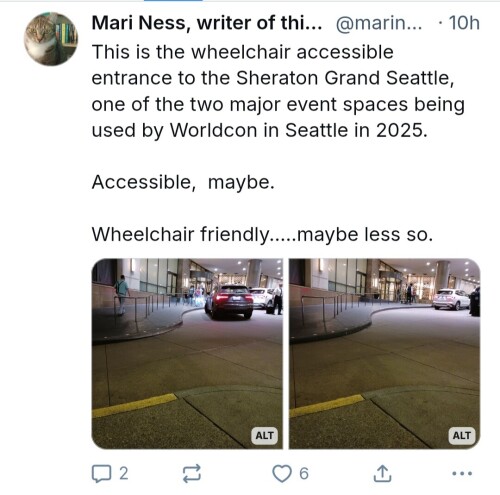The height and width of the screenshot is (495, 500).
Task: Click the handrail area in right photo
Action: pyautogui.click(x=328, y=308)
